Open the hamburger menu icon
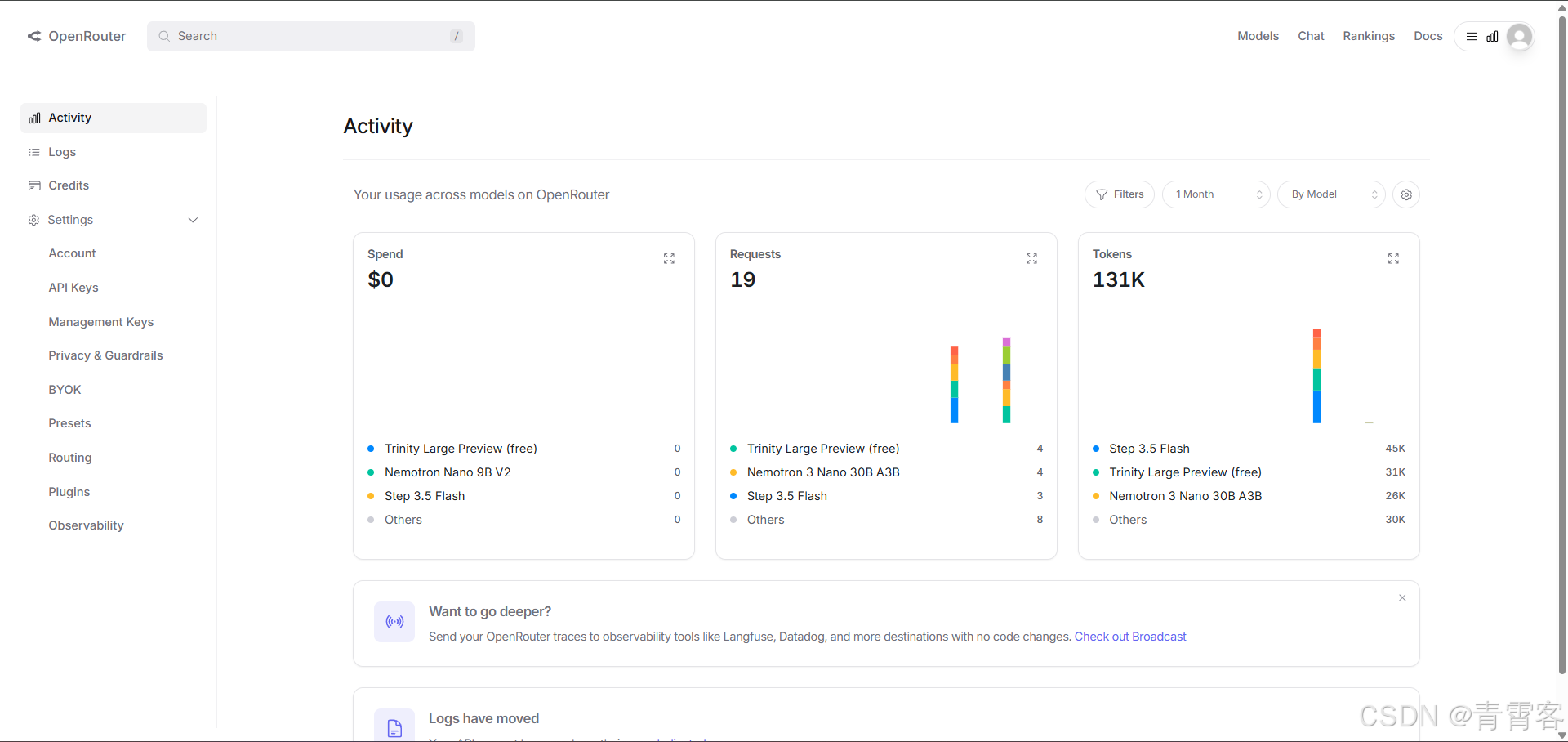Image resolution: width=1568 pixels, height=742 pixels. click(x=1472, y=36)
